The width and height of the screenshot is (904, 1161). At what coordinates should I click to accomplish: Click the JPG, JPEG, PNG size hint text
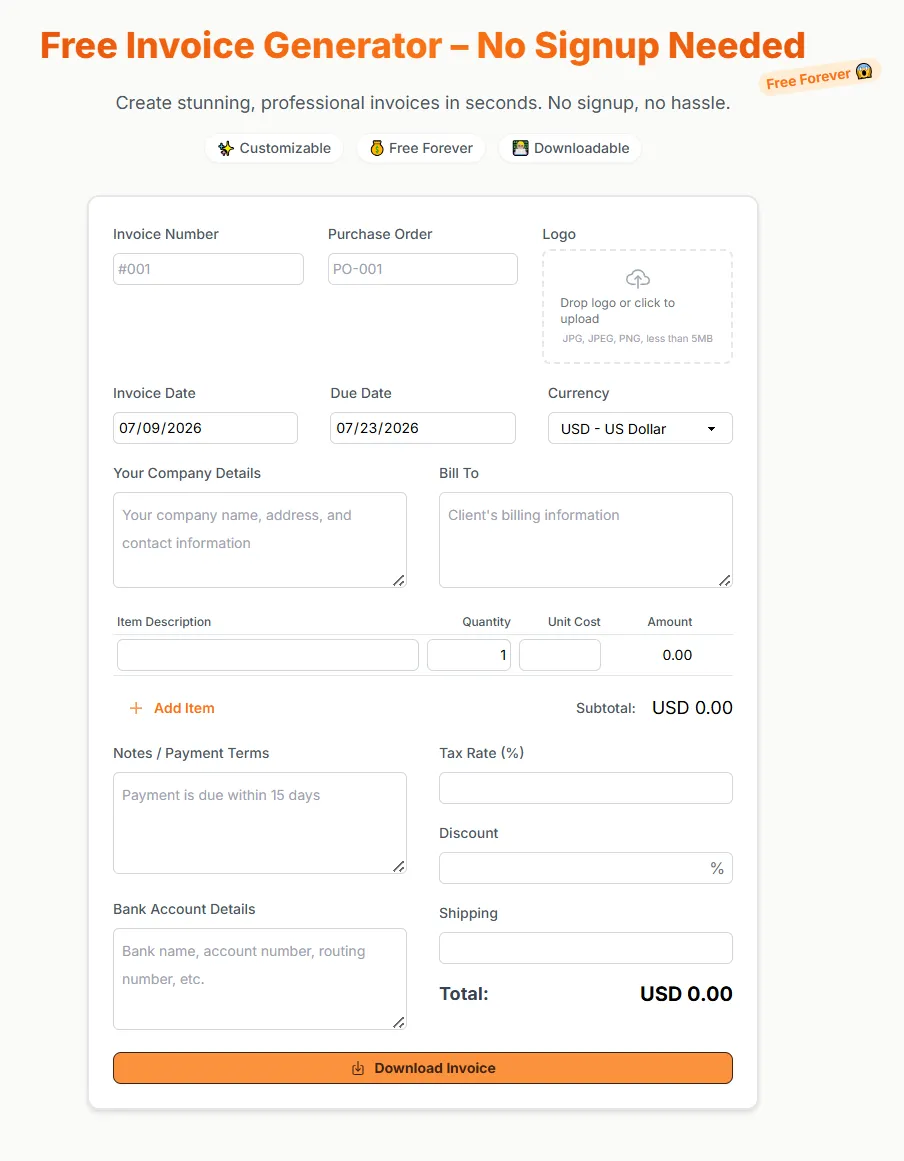(637, 338)
